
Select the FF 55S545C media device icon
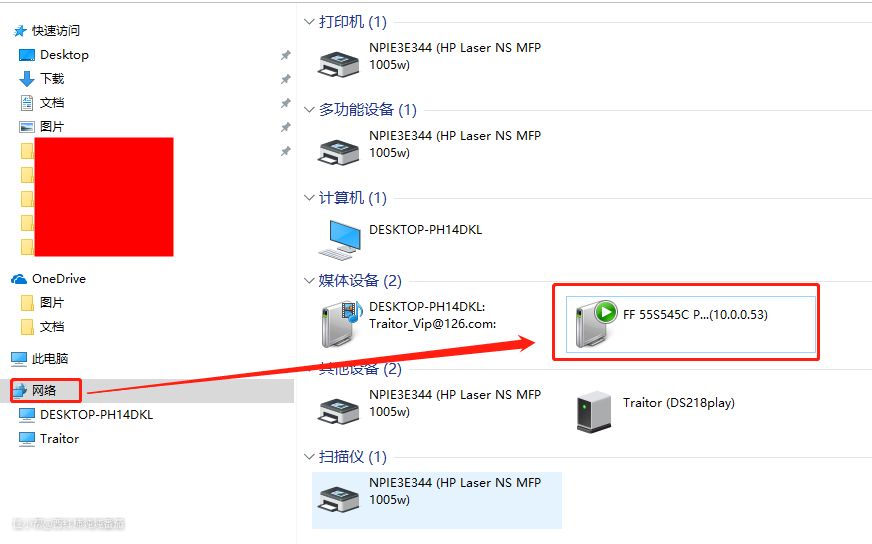coord(596,324)
